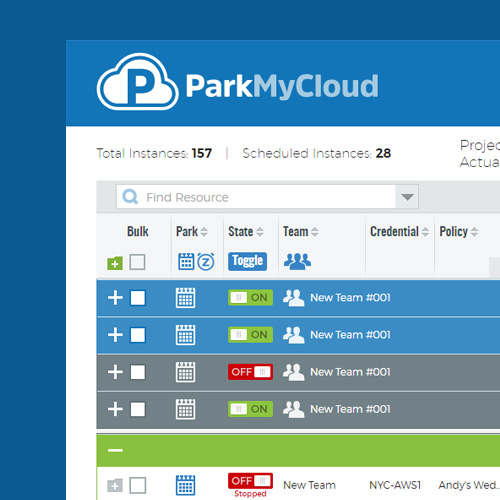Open the calendar schedule in topmost blue row
The height and width of the screenshot is (500, 500).
(x=185, y=298)
